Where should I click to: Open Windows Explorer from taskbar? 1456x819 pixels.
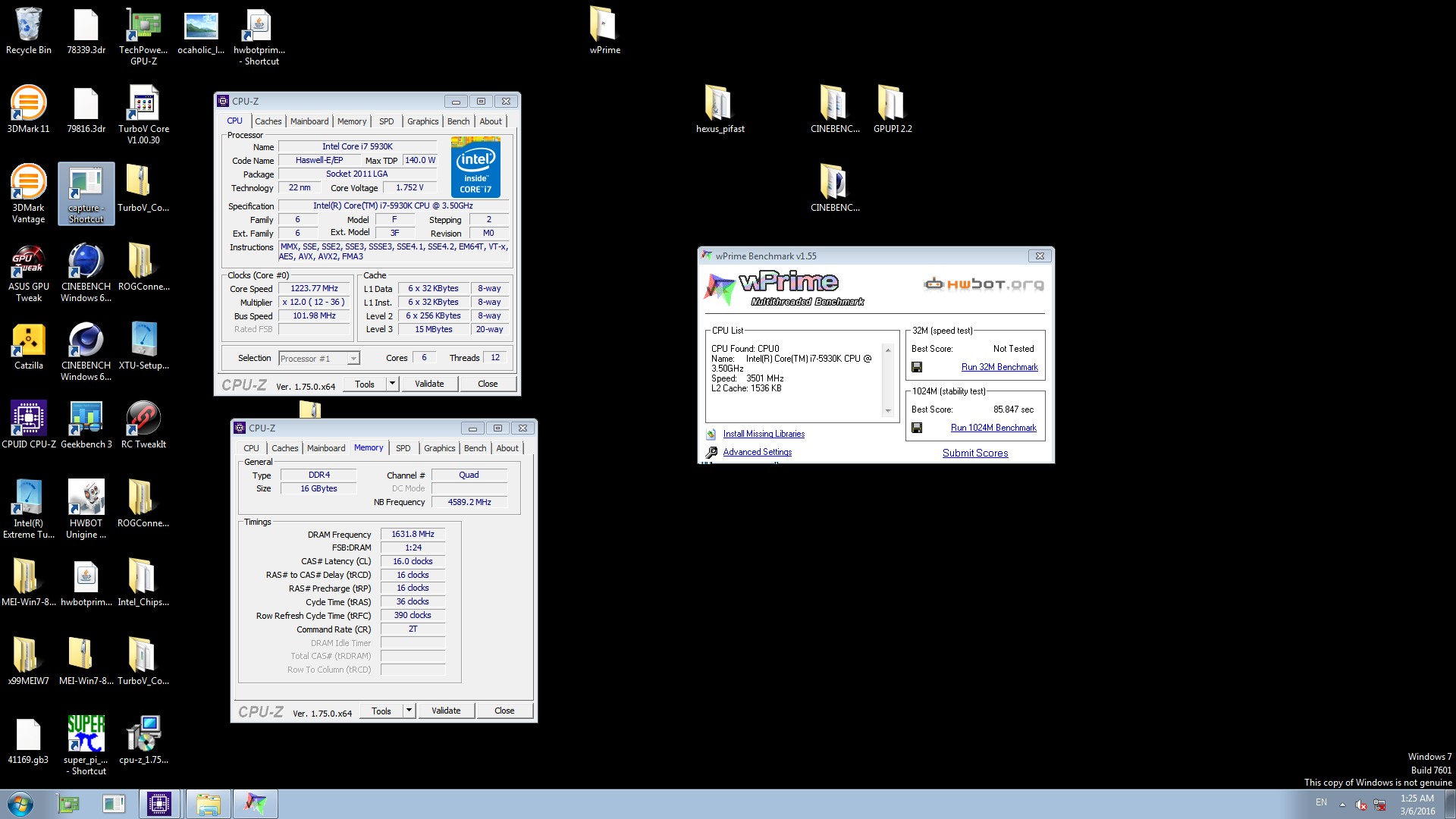(208, 804)
